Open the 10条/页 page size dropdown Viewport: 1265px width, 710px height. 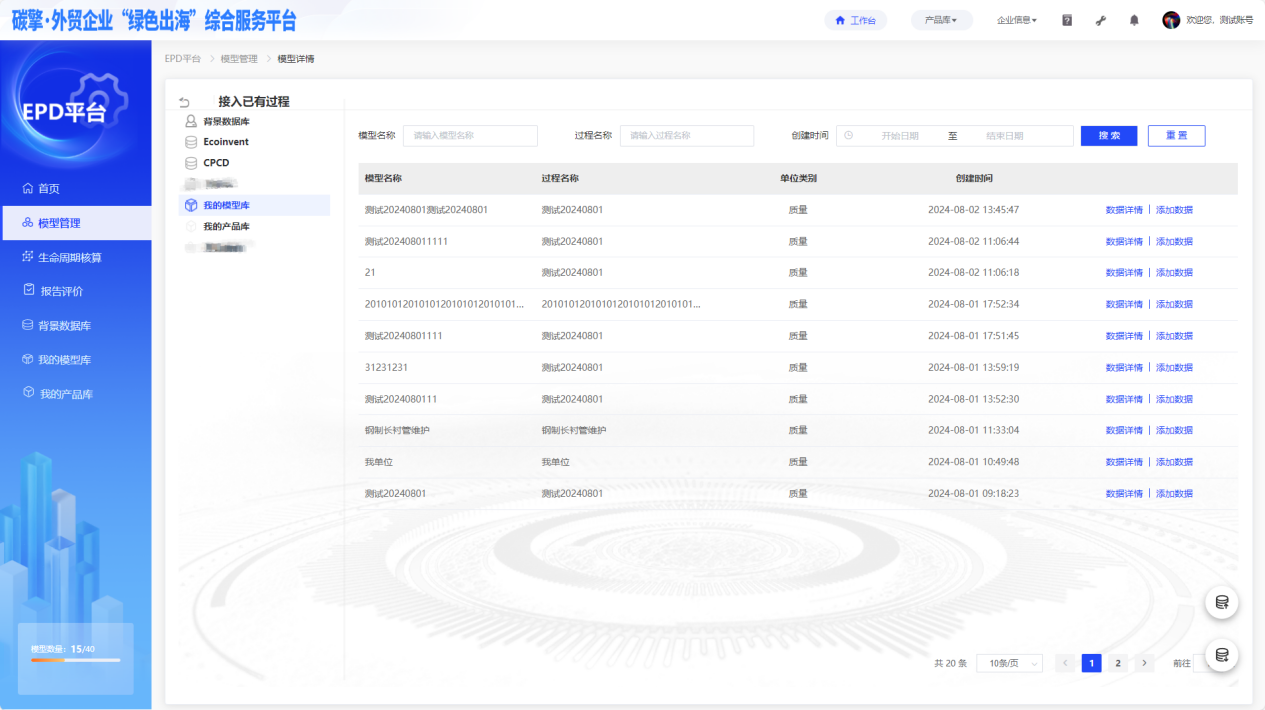(1009, 663)
